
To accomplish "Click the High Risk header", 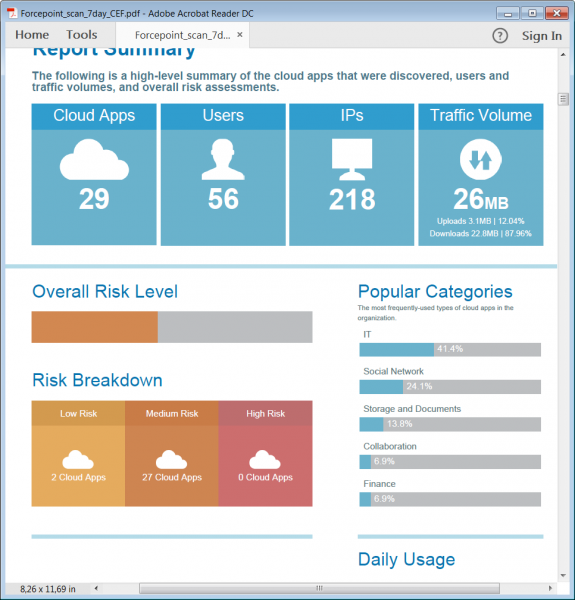I will click(x=266, y=413).
